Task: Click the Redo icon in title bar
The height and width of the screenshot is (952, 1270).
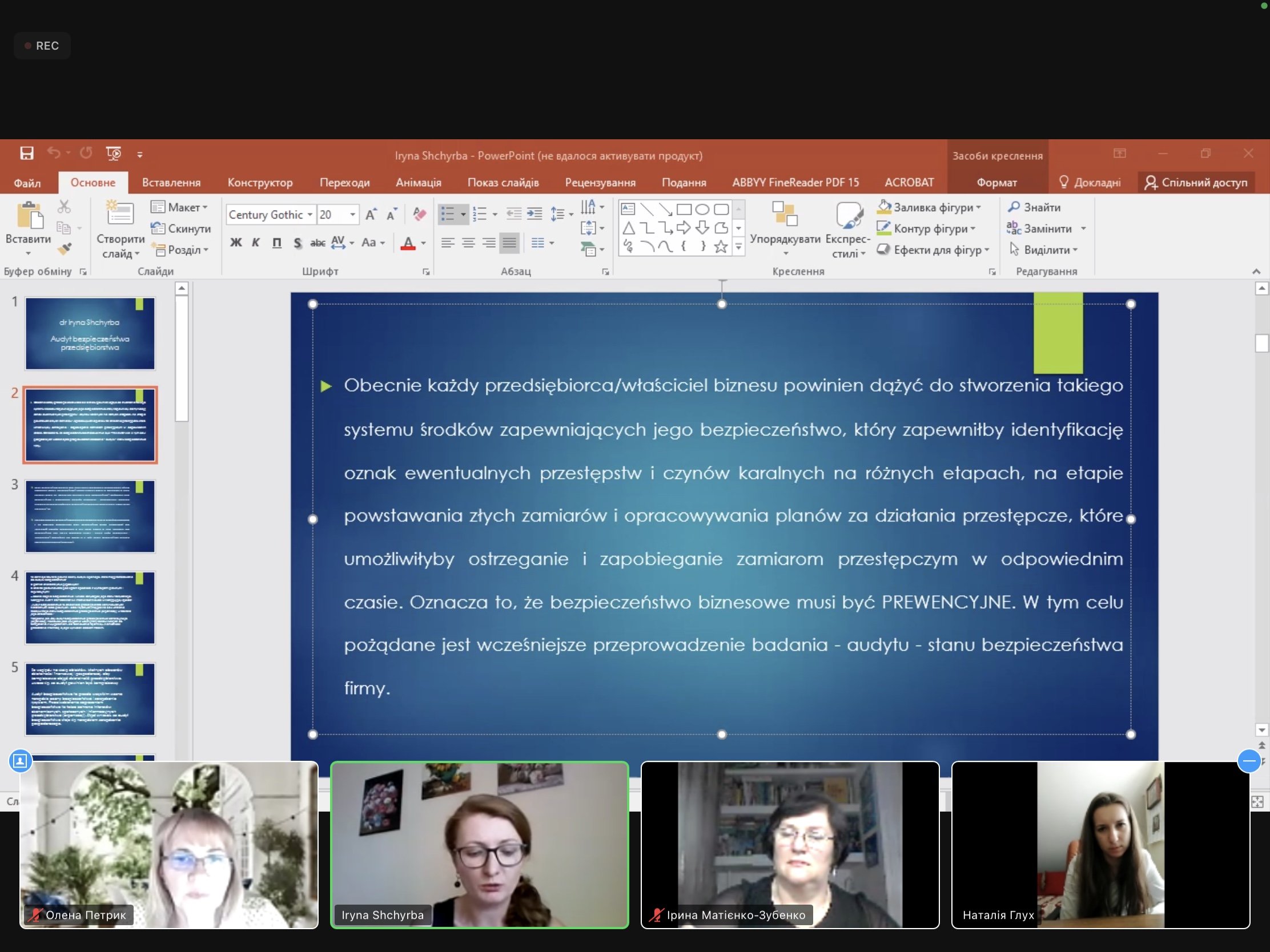Action: coord(86,153)
